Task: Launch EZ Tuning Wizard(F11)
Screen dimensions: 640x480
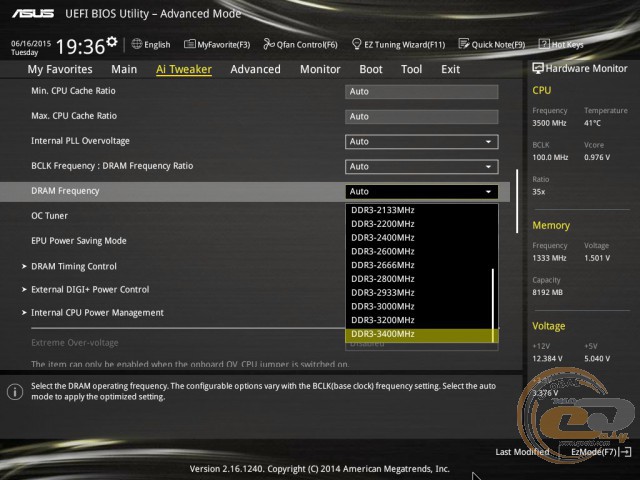Action: (x=398, y=44)
